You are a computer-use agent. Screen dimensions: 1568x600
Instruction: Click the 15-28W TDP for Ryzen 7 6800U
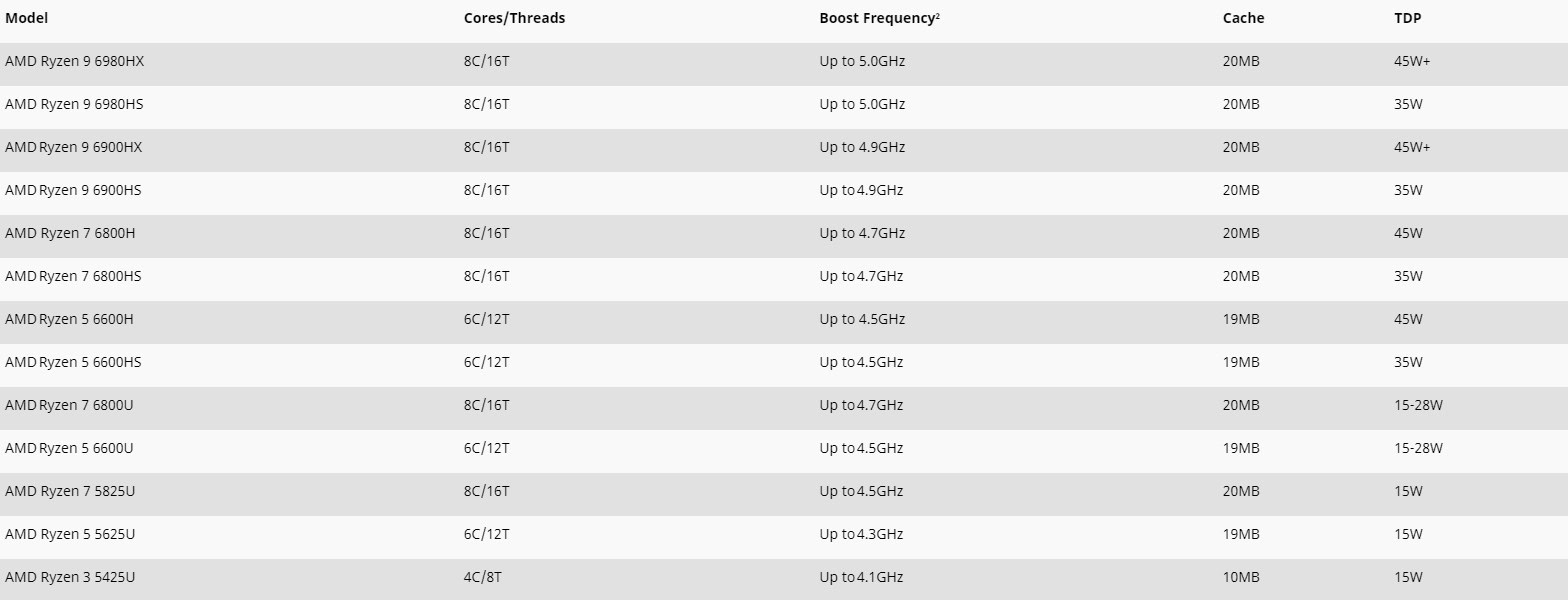(x=1418, y=405)
